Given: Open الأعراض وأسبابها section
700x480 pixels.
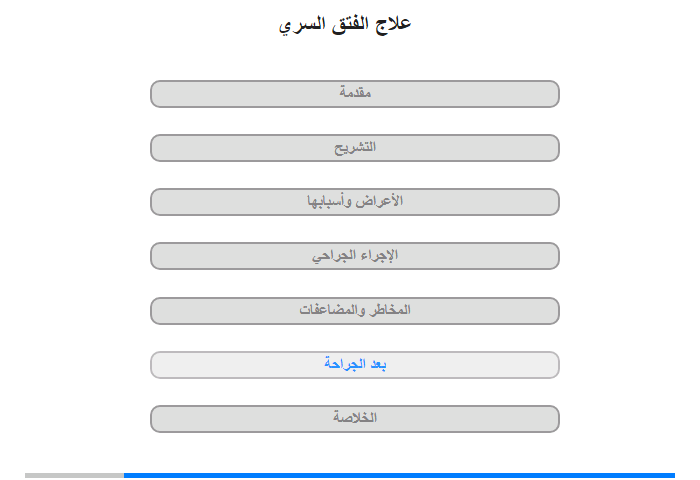Looking at the screenshot, I should 355,202.
